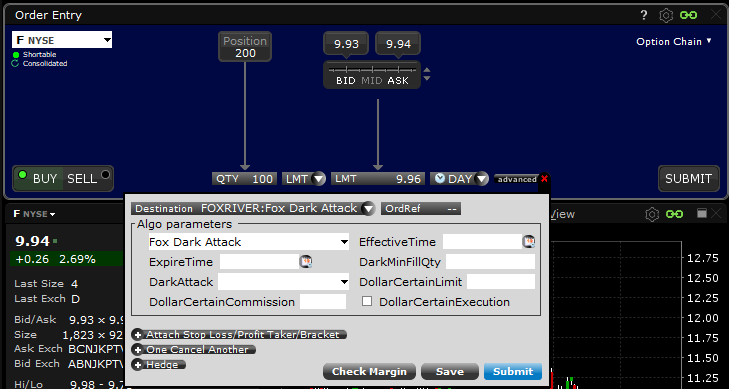Image resolution: width=729 pixels, height=389 pixels.
Task: Open Option Chain dropdown
Action: (x=674, y=41)
